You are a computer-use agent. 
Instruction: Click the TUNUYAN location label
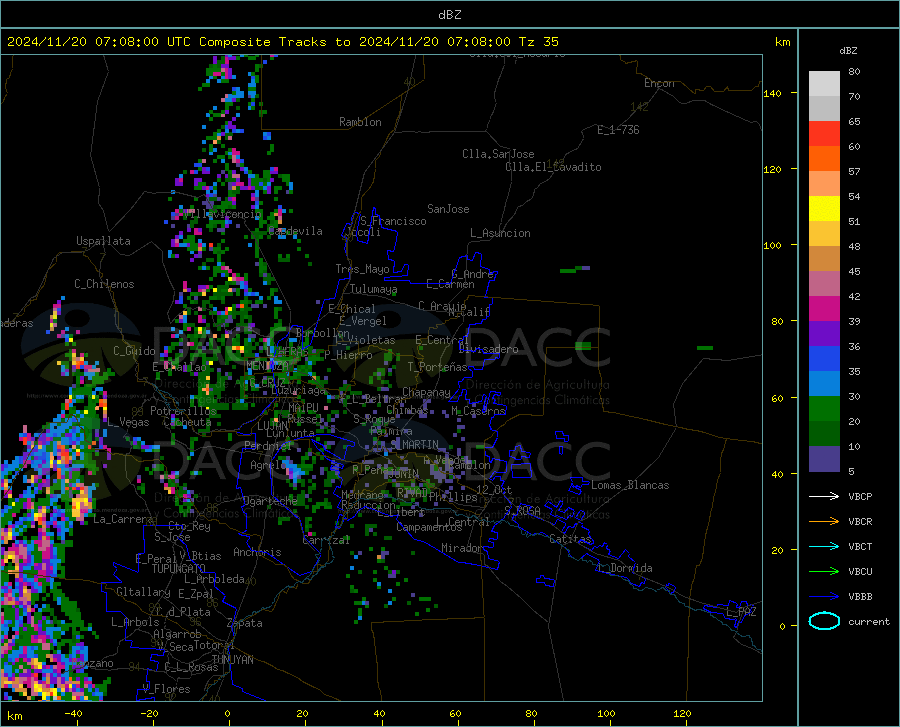point(232,659)
